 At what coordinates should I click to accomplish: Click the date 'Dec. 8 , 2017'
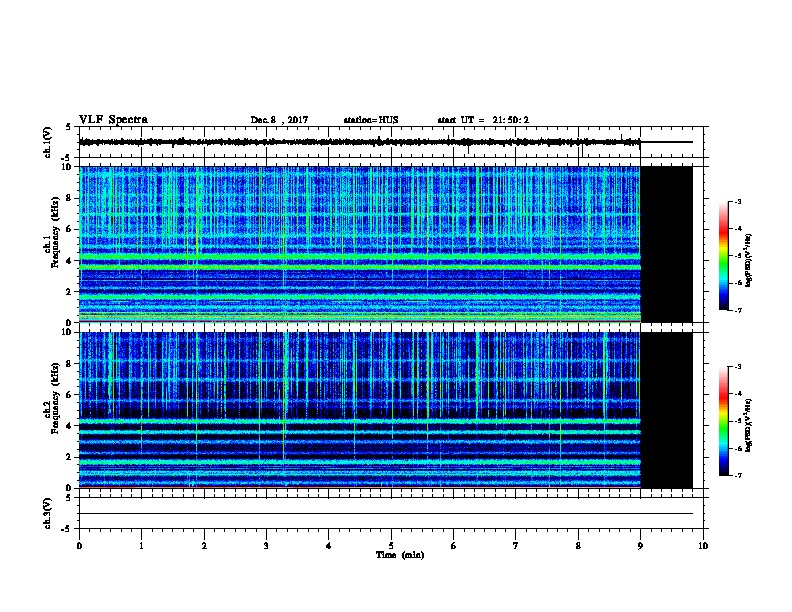click(x=279, y=120)
